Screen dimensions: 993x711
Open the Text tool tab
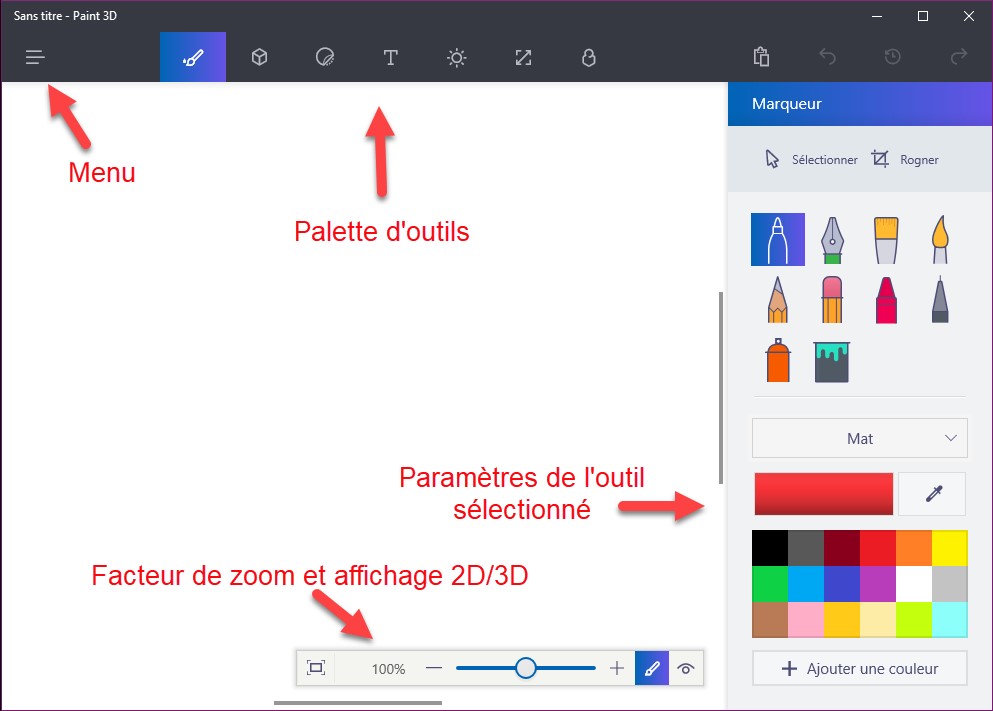point(391,58)
